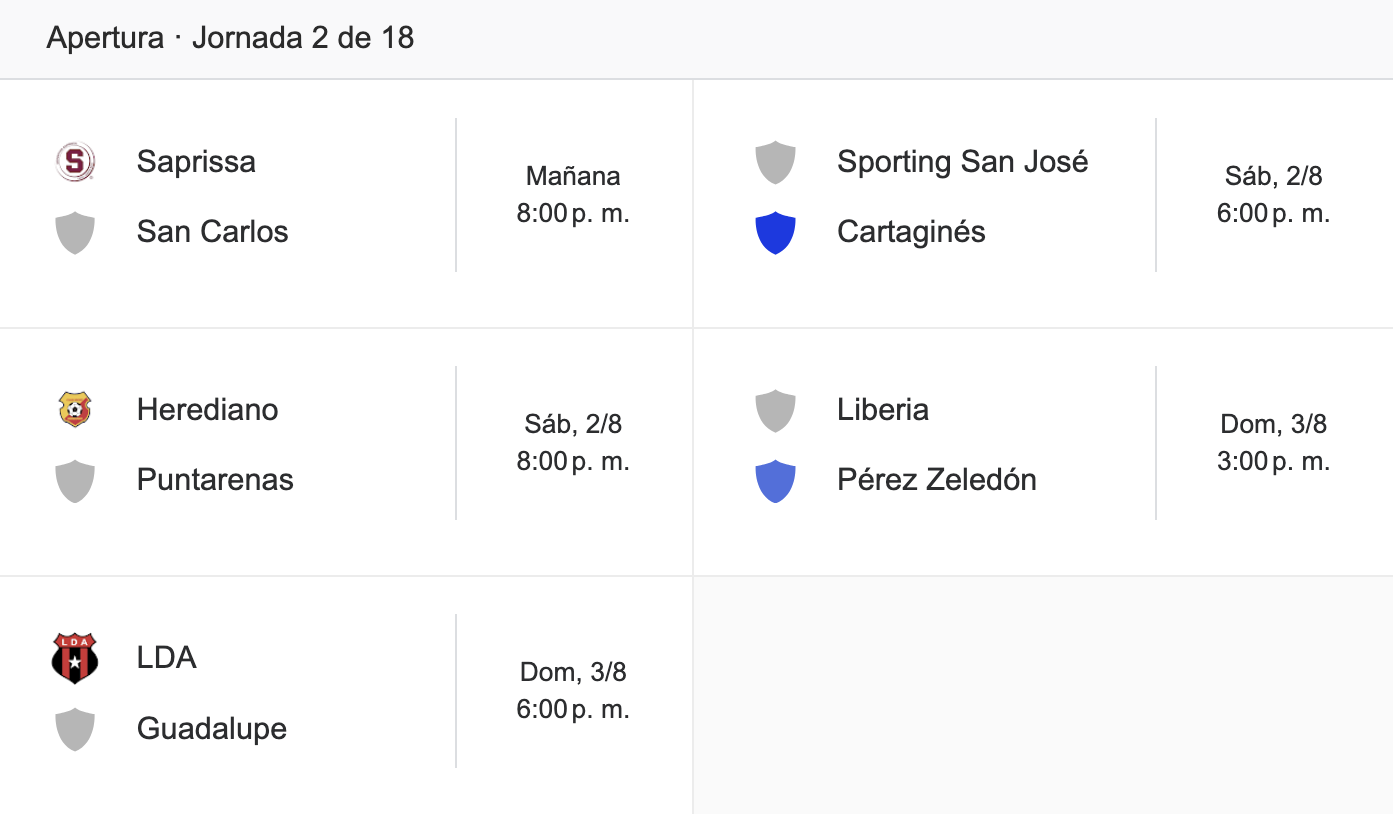The image size is (1394, 814).
Task: Open match time Sáb, 2/8 6:00 p. m.
Action: tap(1273, 195)
